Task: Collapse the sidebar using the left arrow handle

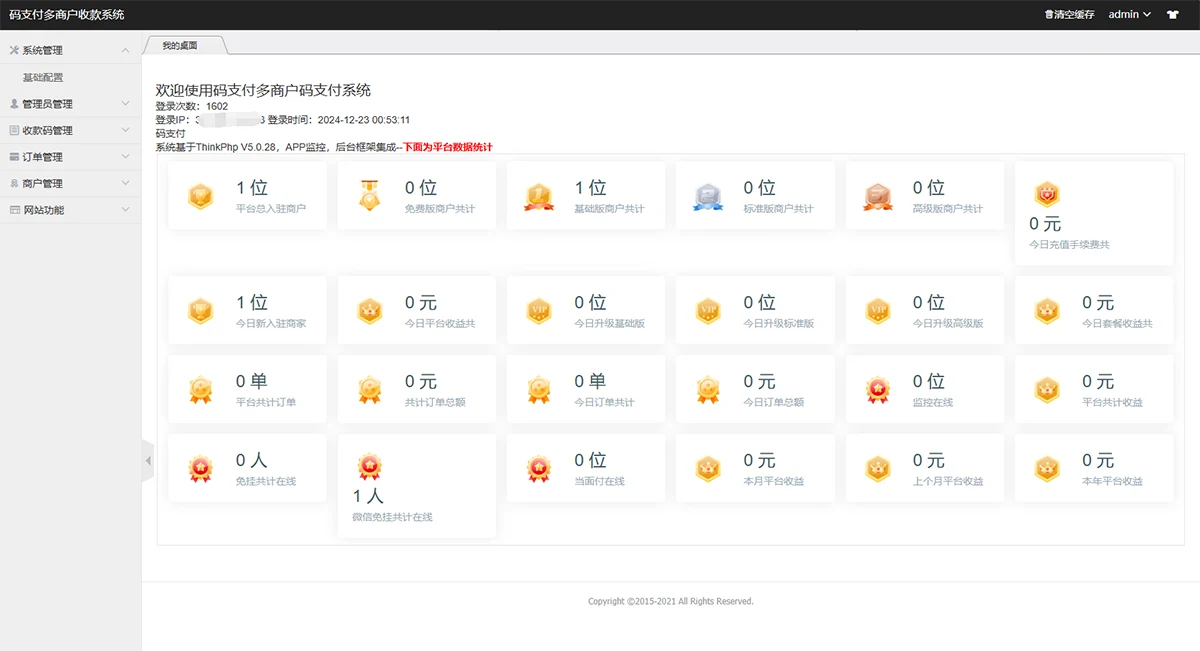Action: click(148, 461)
